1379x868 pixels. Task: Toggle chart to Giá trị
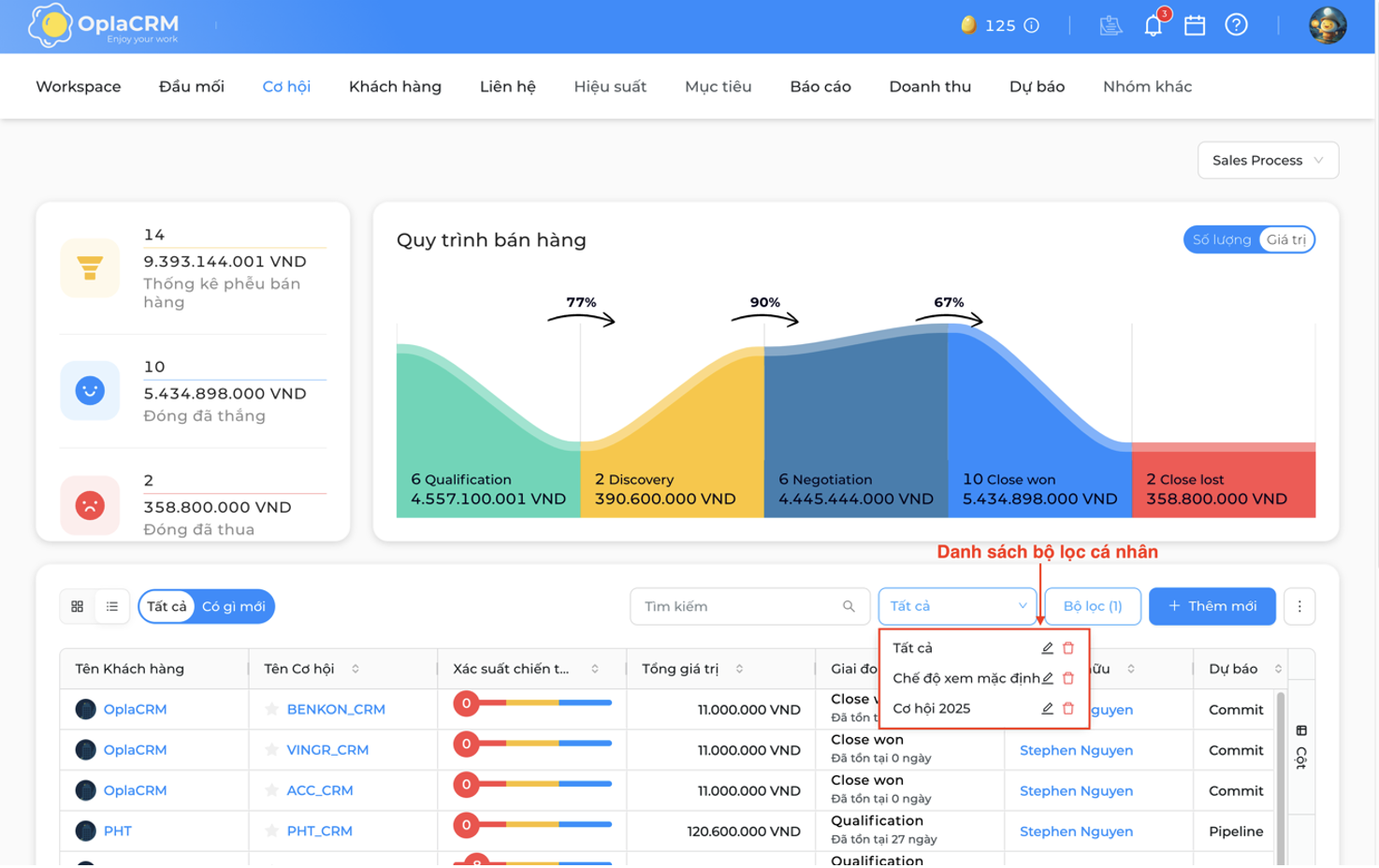[1286, 239]
